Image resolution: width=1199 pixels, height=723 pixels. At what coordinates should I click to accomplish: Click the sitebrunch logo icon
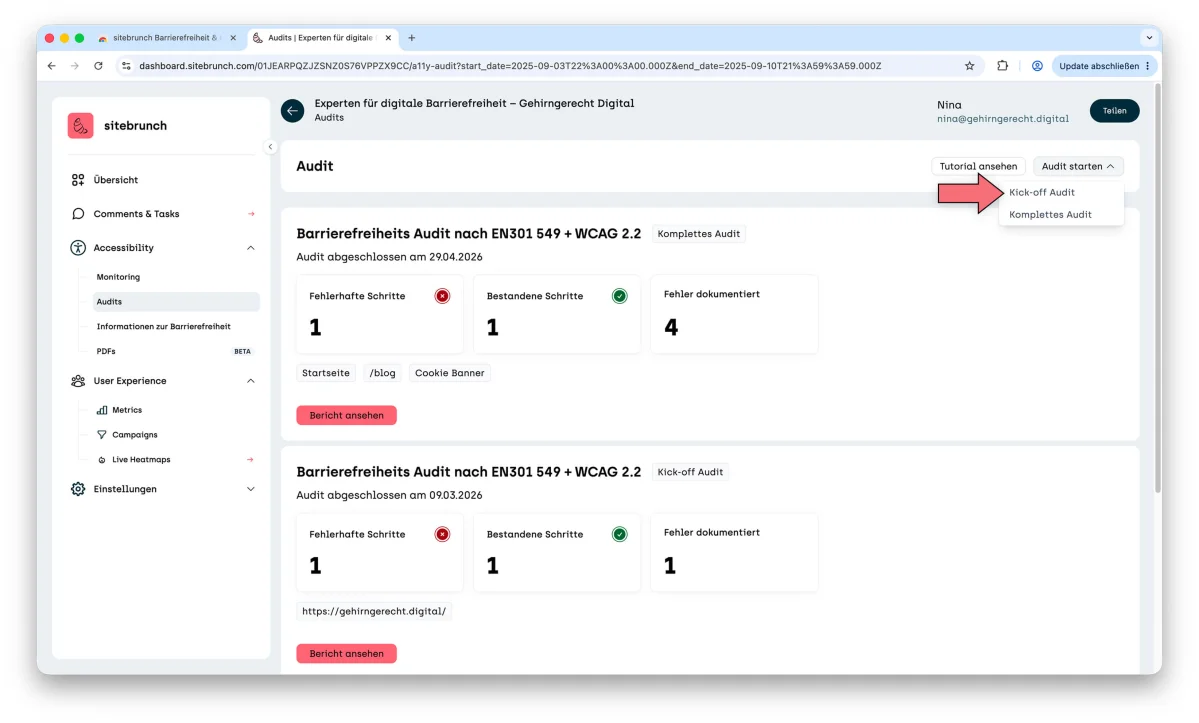(80, 125)
